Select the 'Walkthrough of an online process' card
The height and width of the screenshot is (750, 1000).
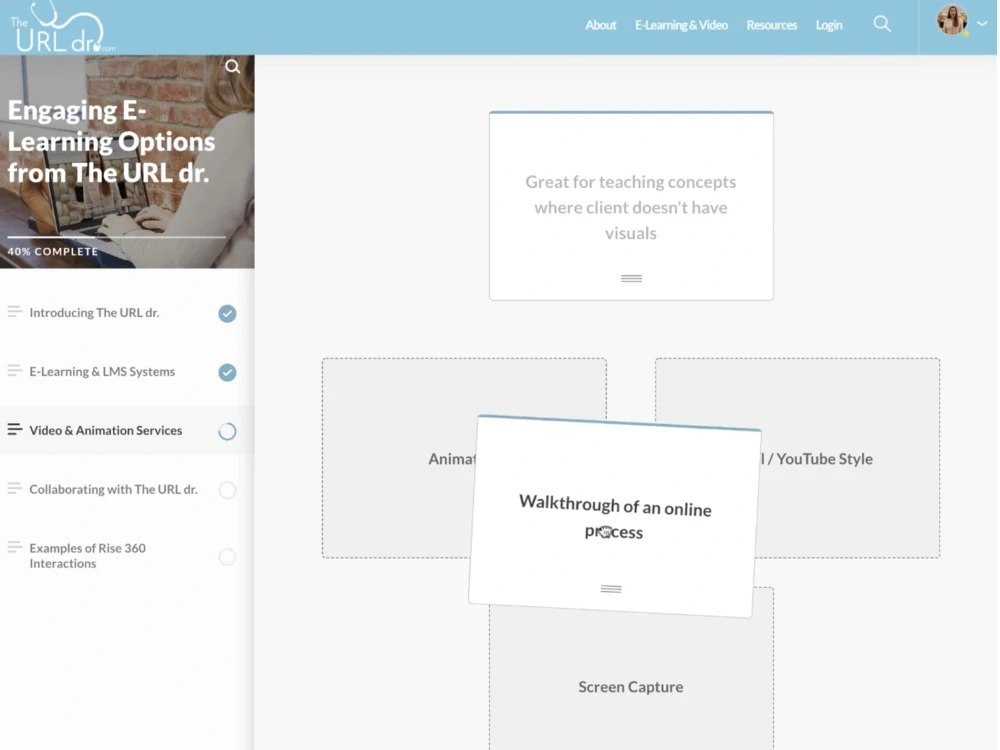[x=615, y=517]
